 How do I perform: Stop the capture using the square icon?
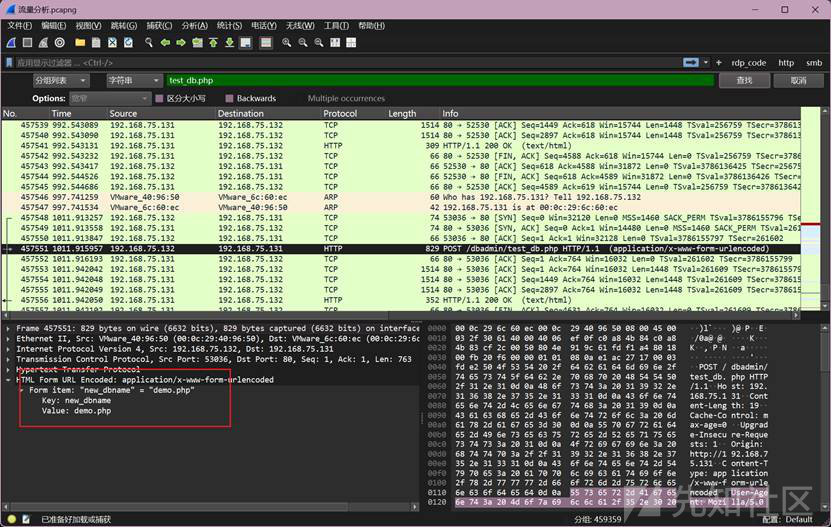(x=28, y=42)
